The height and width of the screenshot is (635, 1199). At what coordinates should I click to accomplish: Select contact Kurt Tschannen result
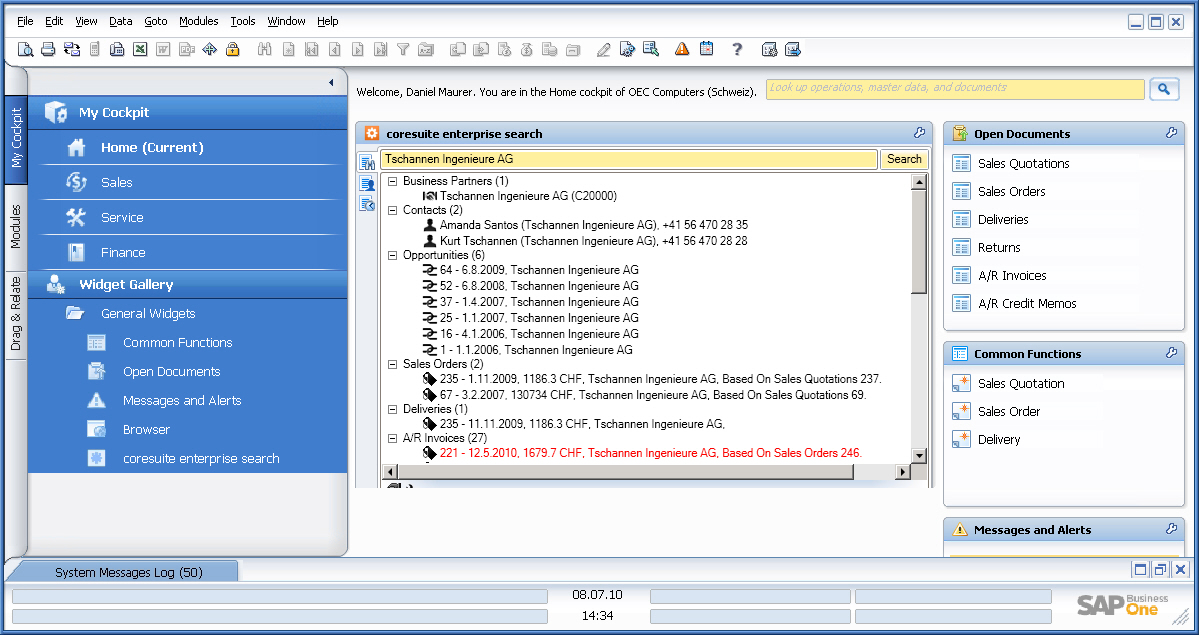593,240
